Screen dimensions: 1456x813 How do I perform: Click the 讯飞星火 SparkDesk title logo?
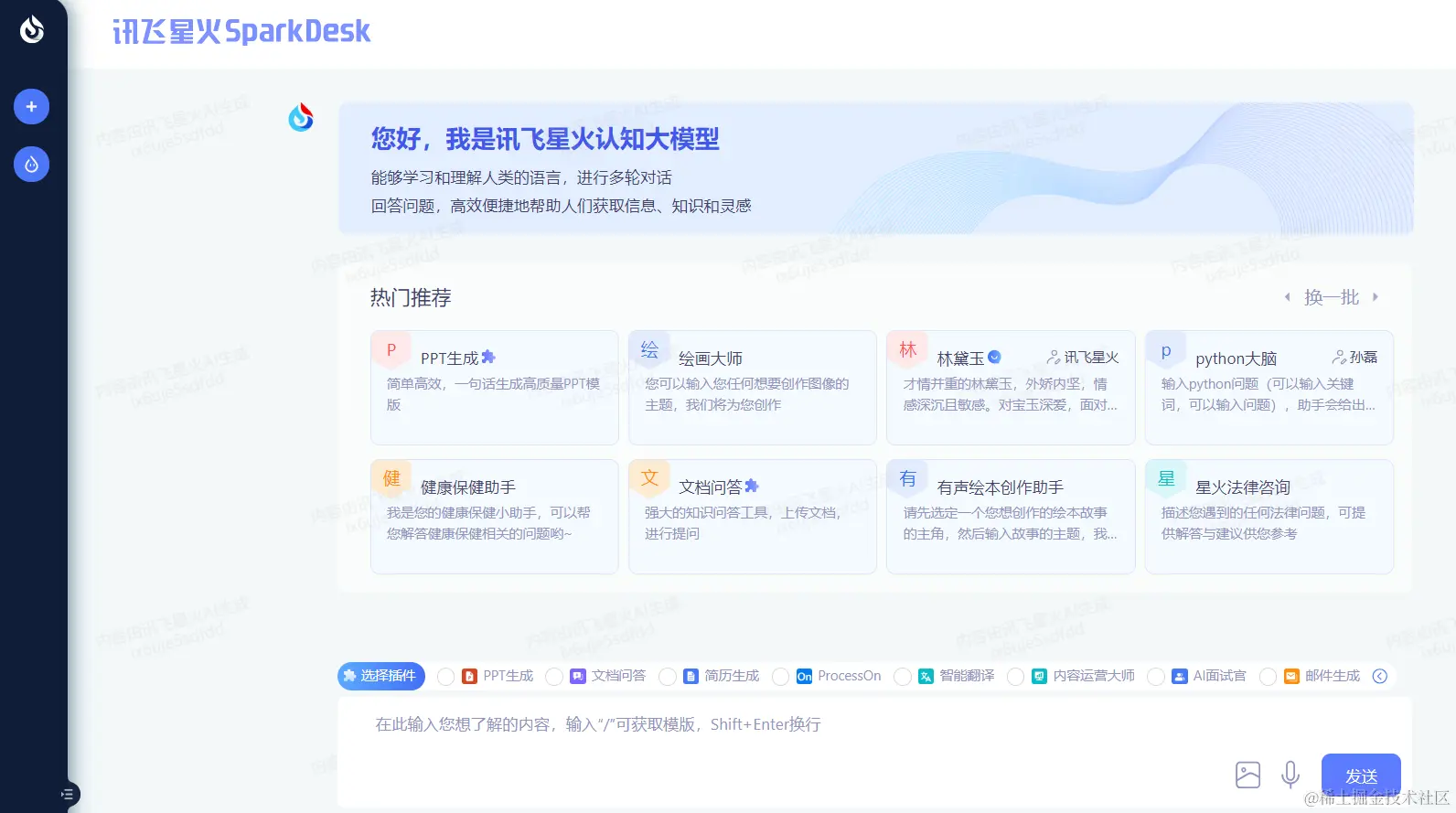(241, 32)
